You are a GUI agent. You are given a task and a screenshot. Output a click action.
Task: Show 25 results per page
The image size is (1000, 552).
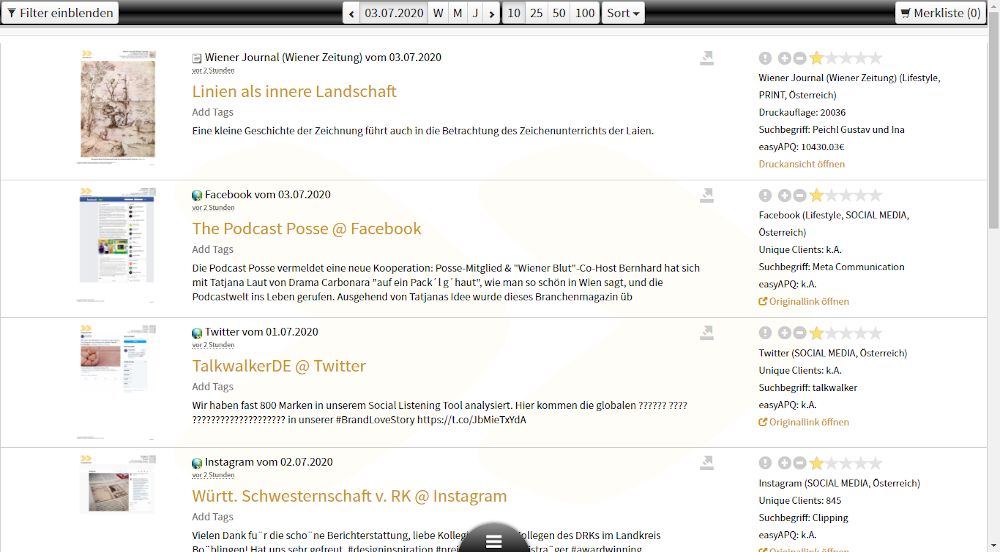click(536, 13)
